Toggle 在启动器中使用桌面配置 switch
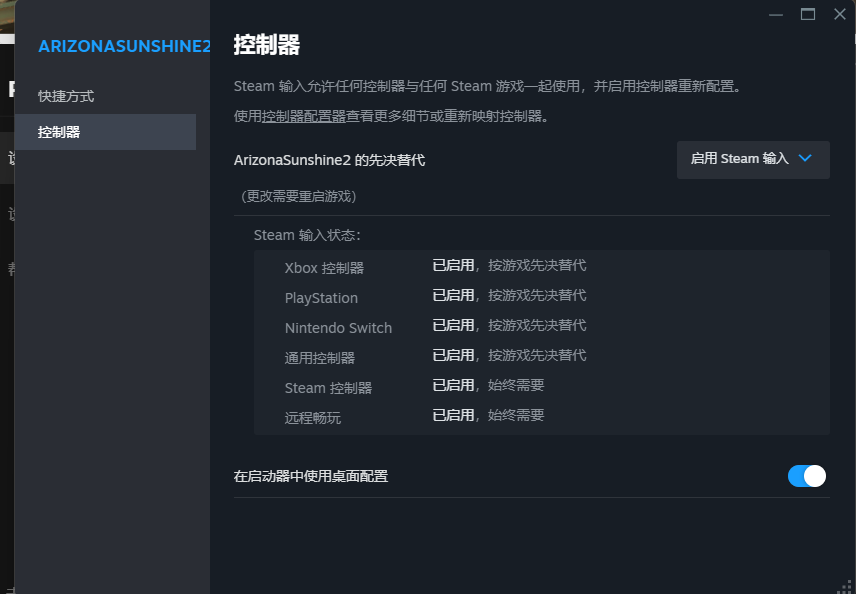Image resolution: width=856 pixels, height=594 pixels. [806, 476]
